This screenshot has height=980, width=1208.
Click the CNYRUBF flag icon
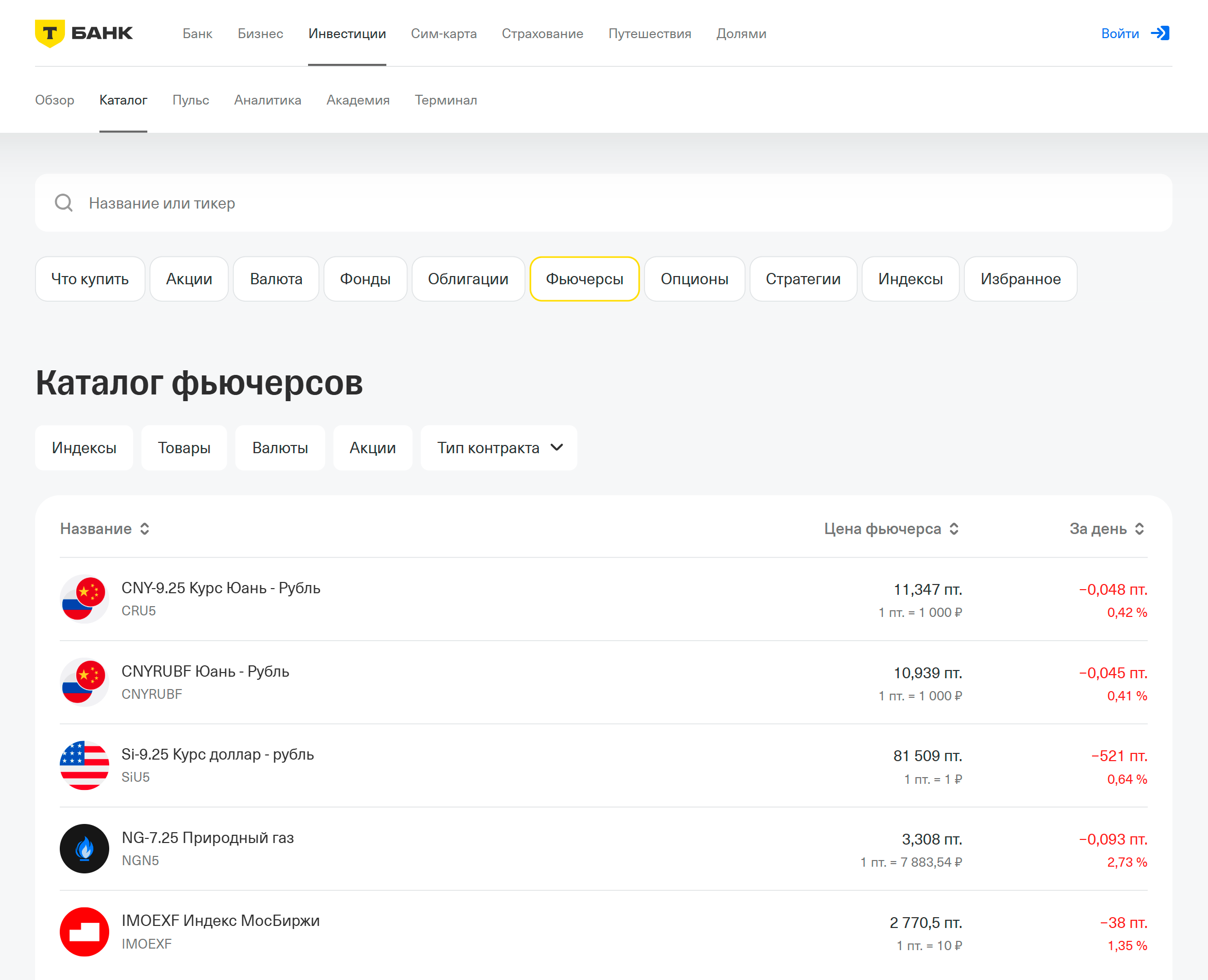(x=84, y=682)
